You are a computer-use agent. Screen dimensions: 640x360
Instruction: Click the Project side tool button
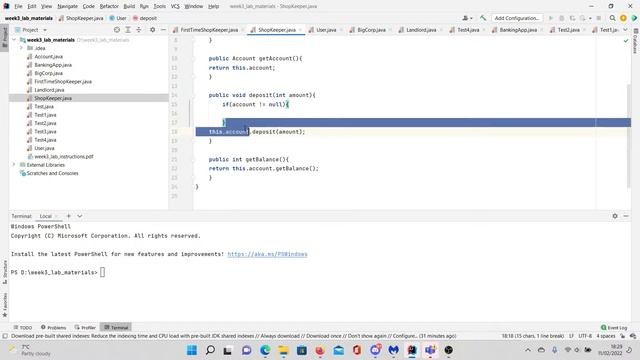[4, 37]
